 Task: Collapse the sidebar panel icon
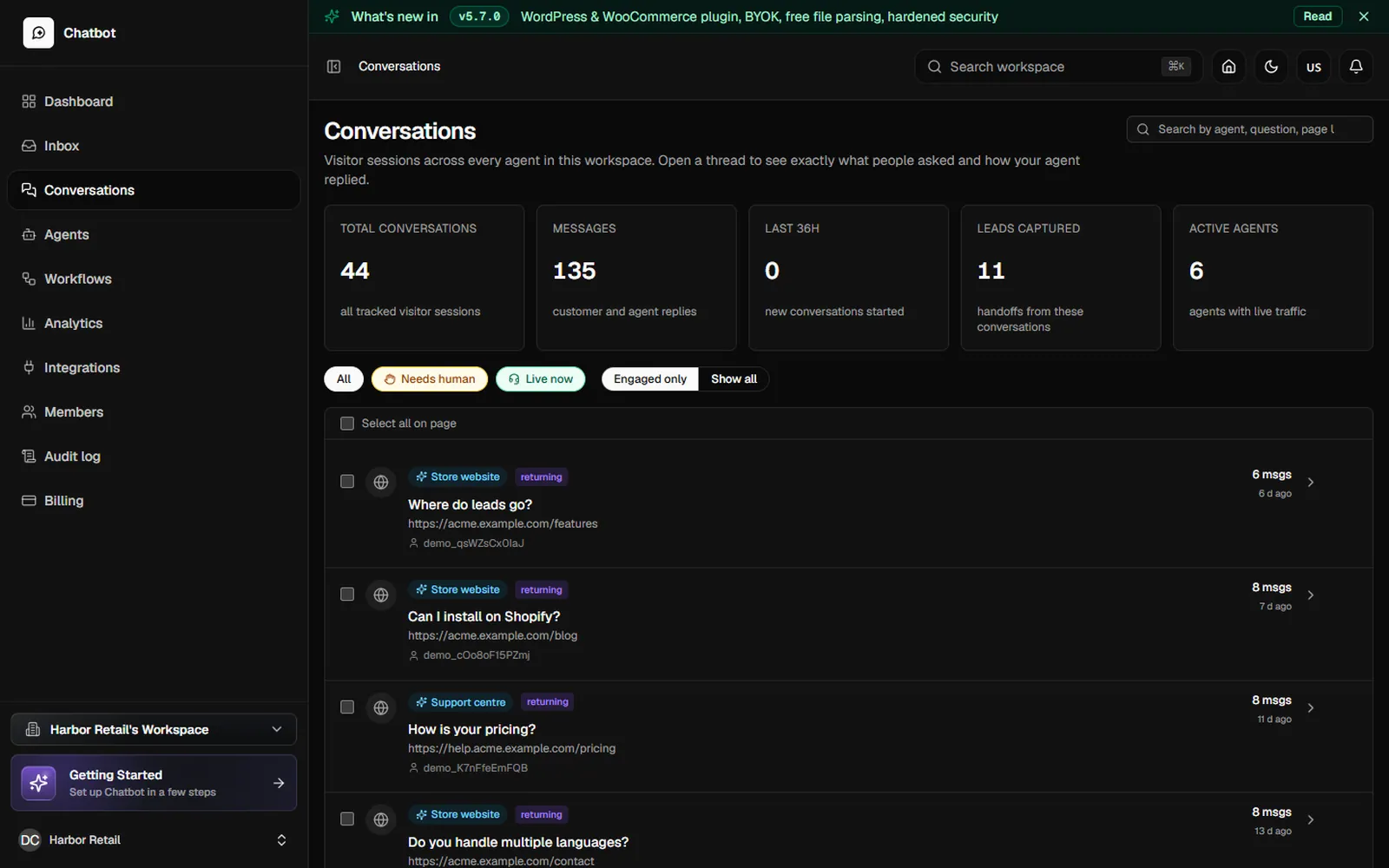tap(333, 67)
